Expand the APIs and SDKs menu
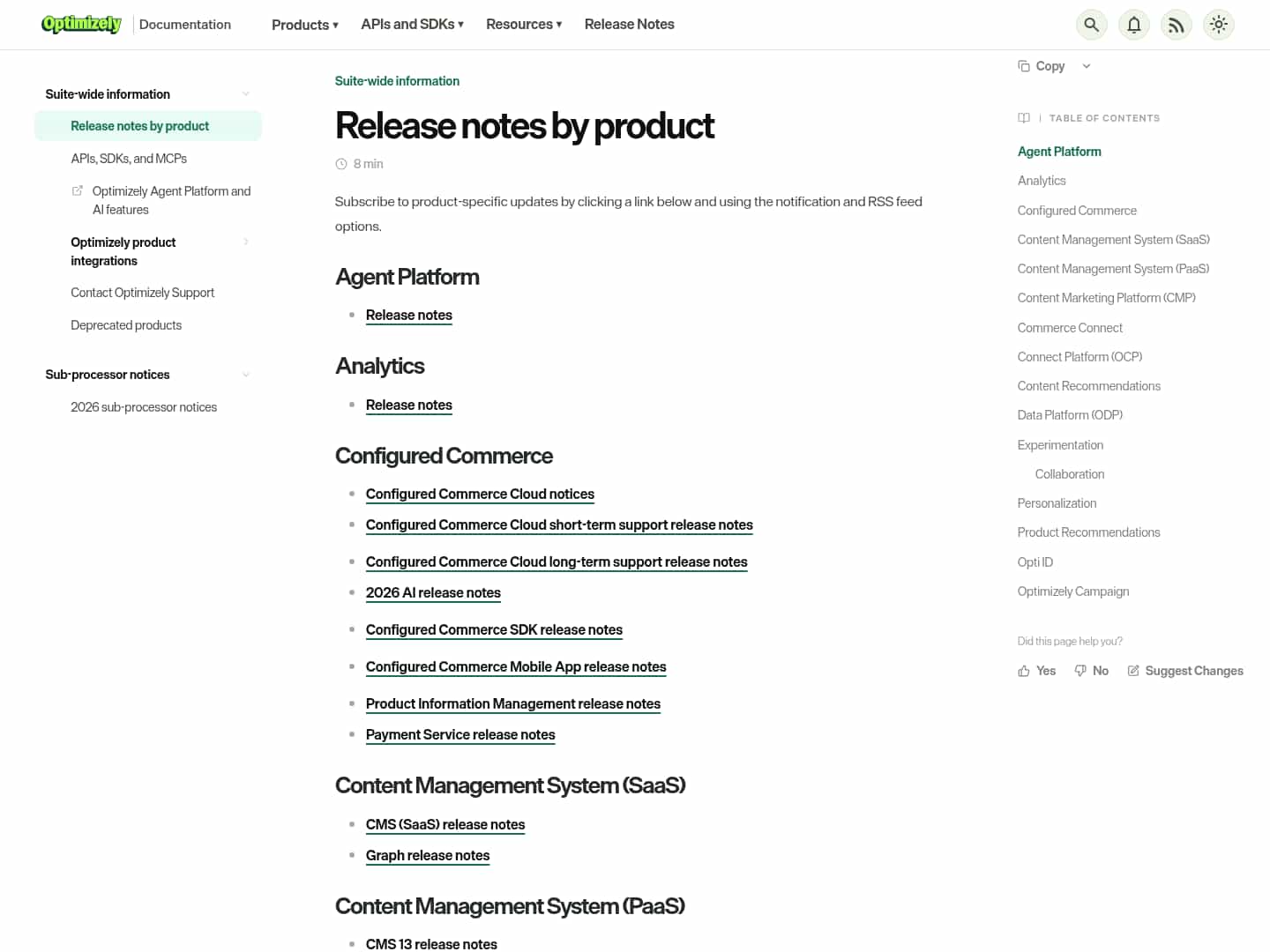The image size is (1270, 952). point(413,25)
